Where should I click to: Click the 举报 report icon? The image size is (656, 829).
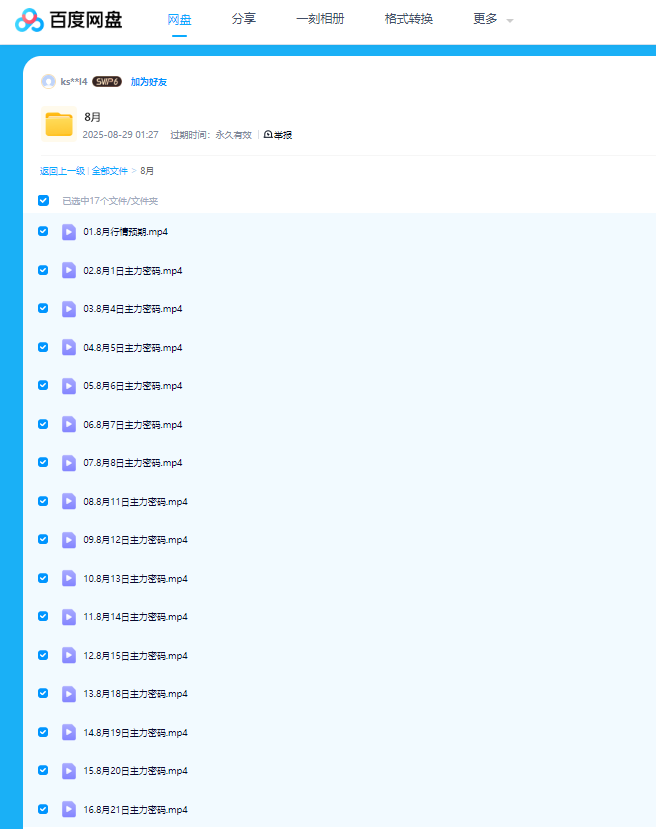pos(268,134)
